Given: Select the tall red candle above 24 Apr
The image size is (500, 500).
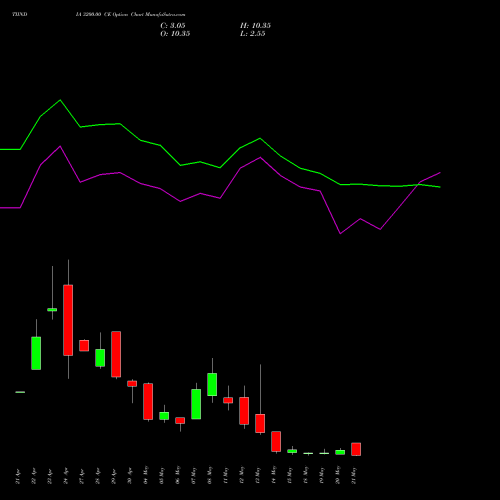Looking at the screenshot, I should coord(68,320).
